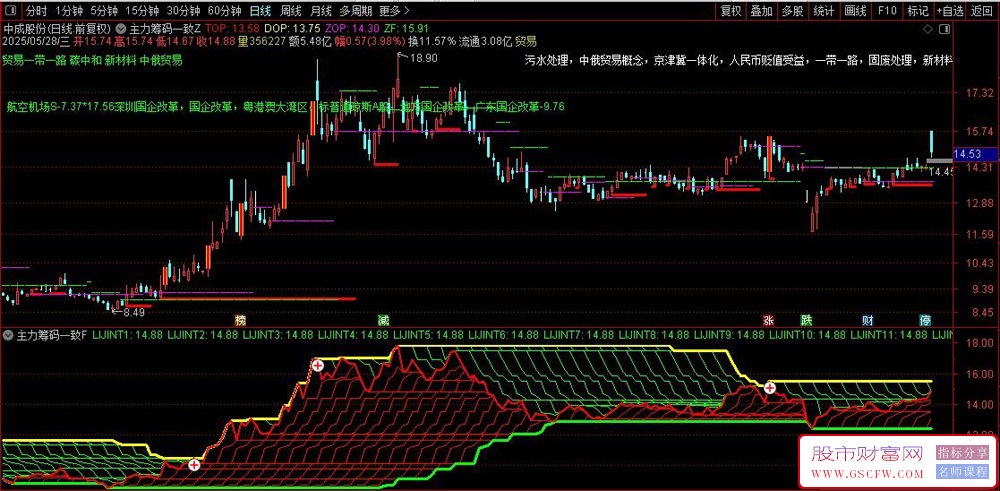This screenshot has width=1000, height=491.
Task: Click the lowest plus signal marker in sub-chart
Action: [194, 465]
